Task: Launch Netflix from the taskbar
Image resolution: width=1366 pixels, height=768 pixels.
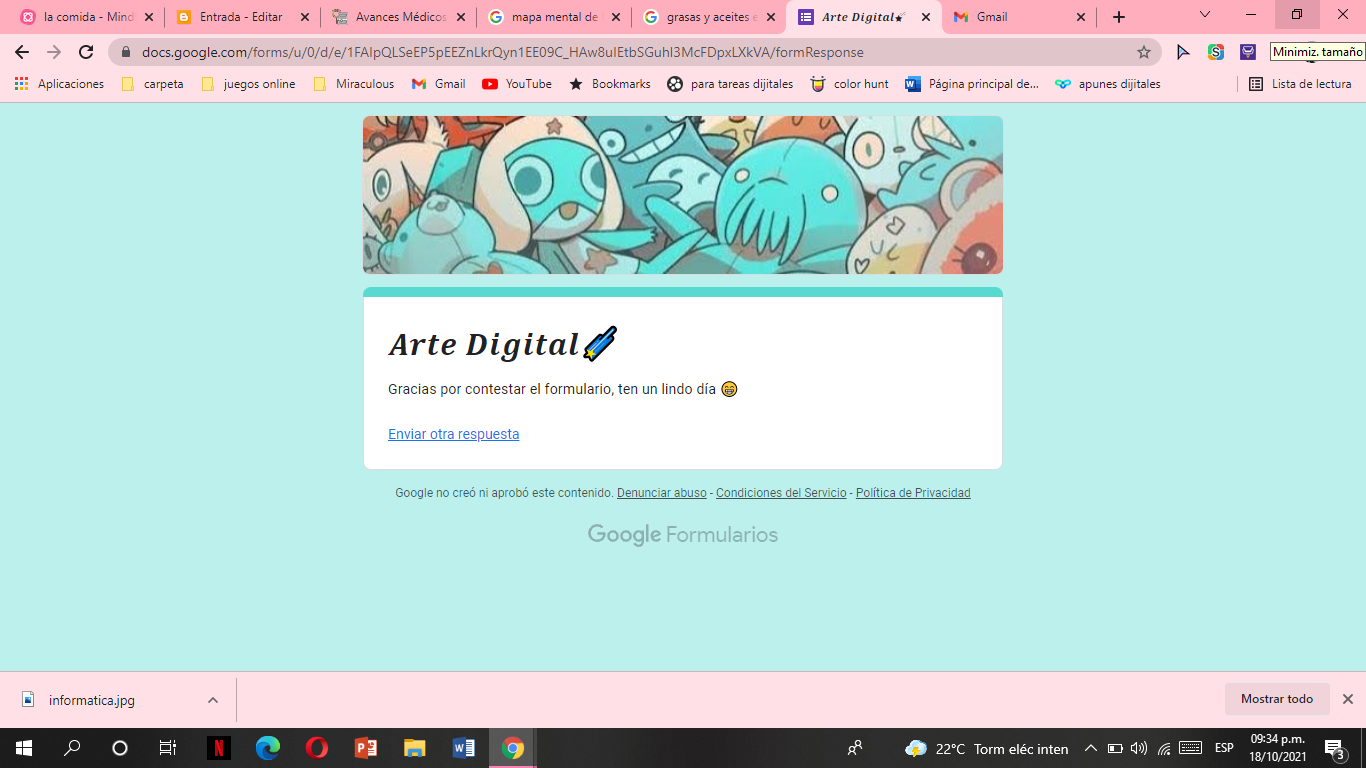Action: pyautogui.click(x=219, y=748)
